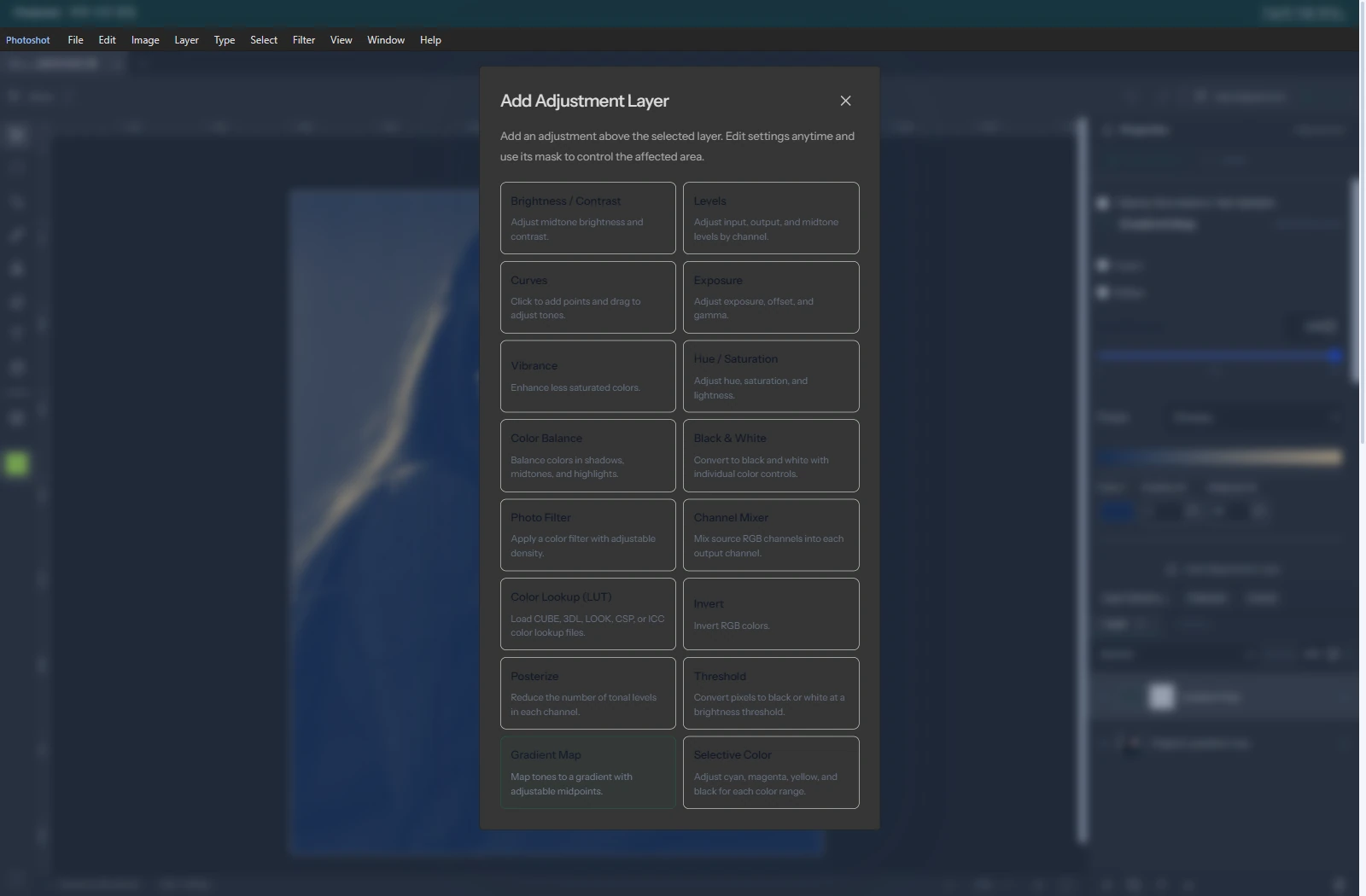Select the Selective Color card
This screenshot has width=1366, height=896.
coord(771,772)
